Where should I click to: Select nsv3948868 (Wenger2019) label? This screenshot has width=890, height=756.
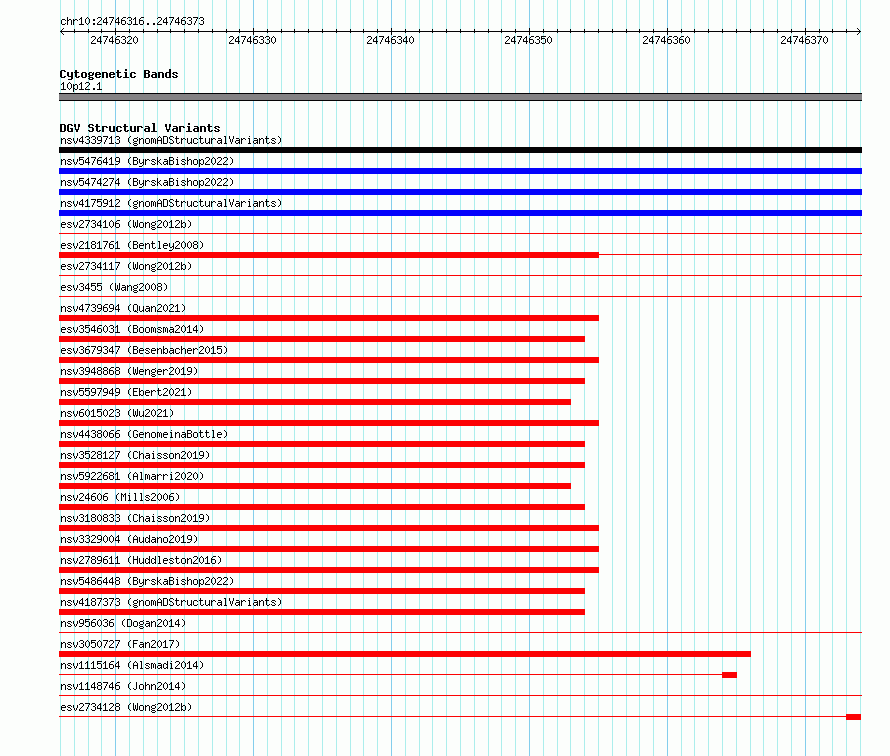coord(129,371)
